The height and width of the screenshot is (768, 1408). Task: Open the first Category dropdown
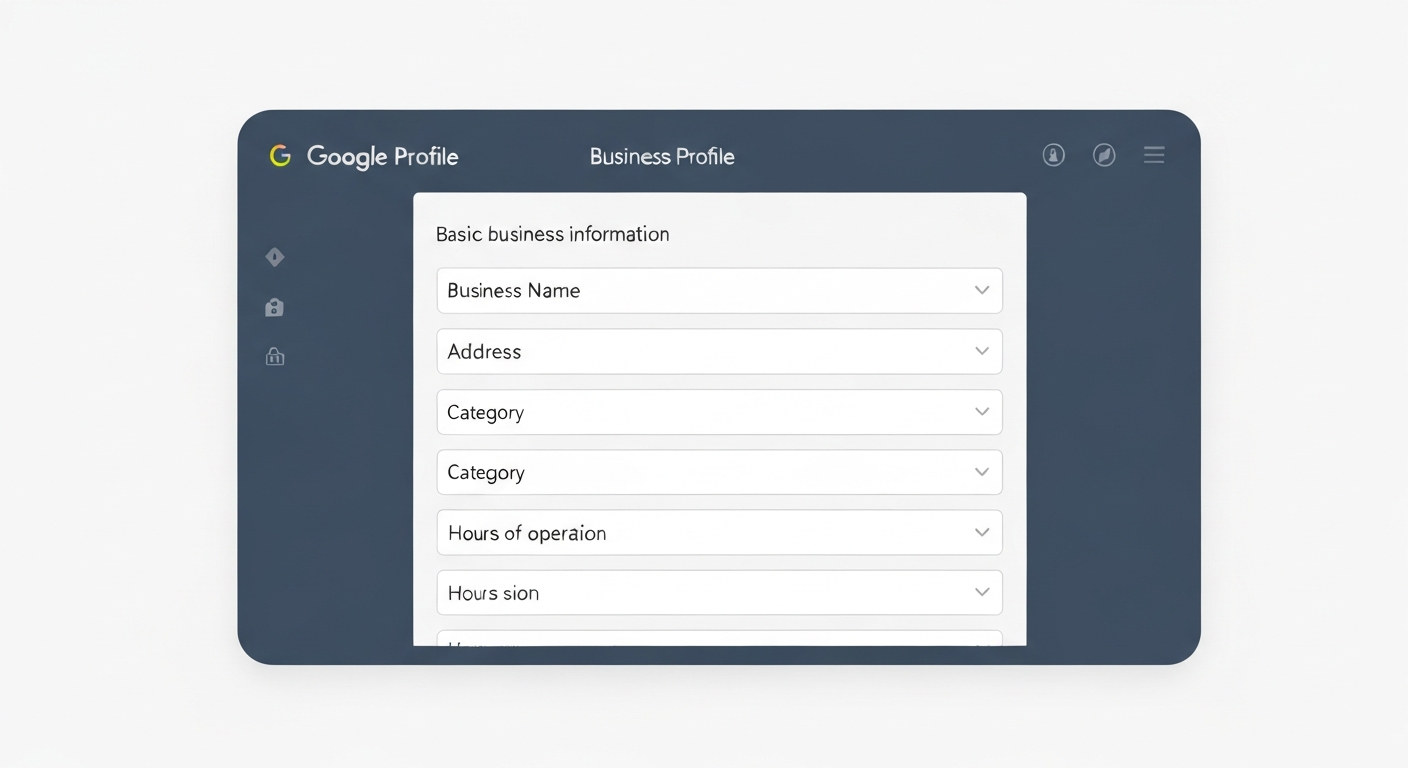[719, 412]
